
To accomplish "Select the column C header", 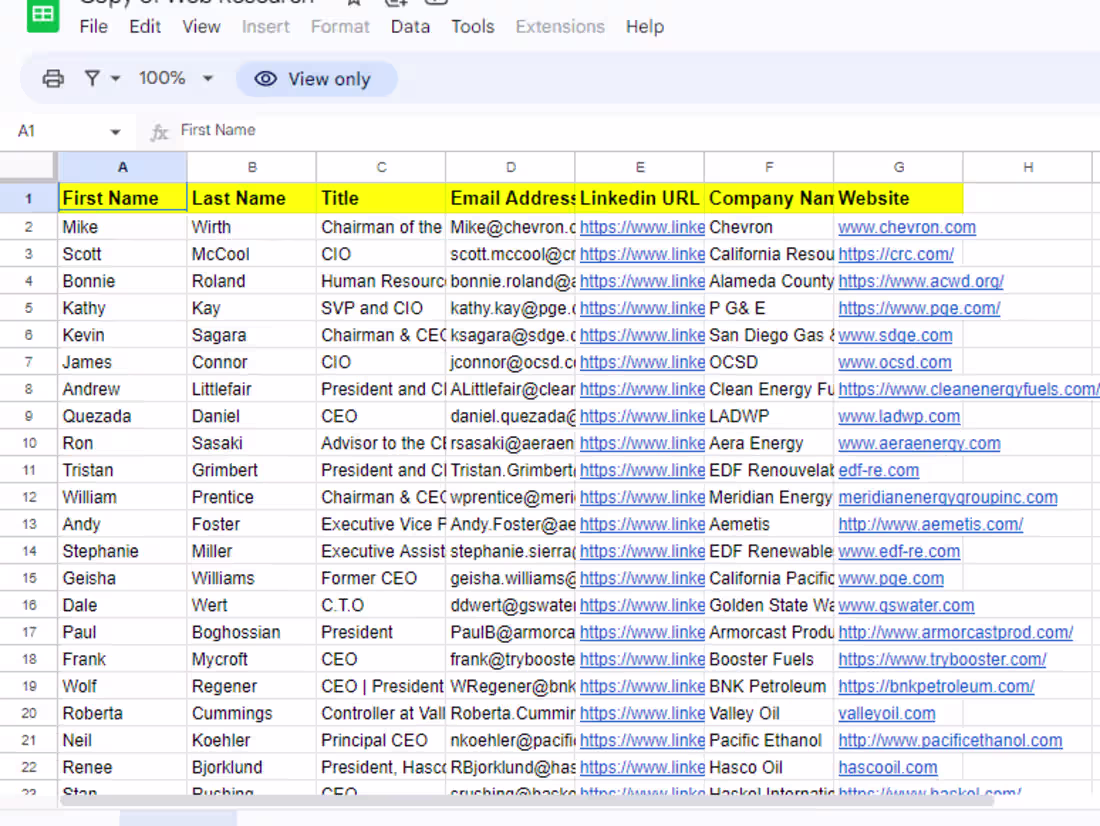I will pos(381,167).
